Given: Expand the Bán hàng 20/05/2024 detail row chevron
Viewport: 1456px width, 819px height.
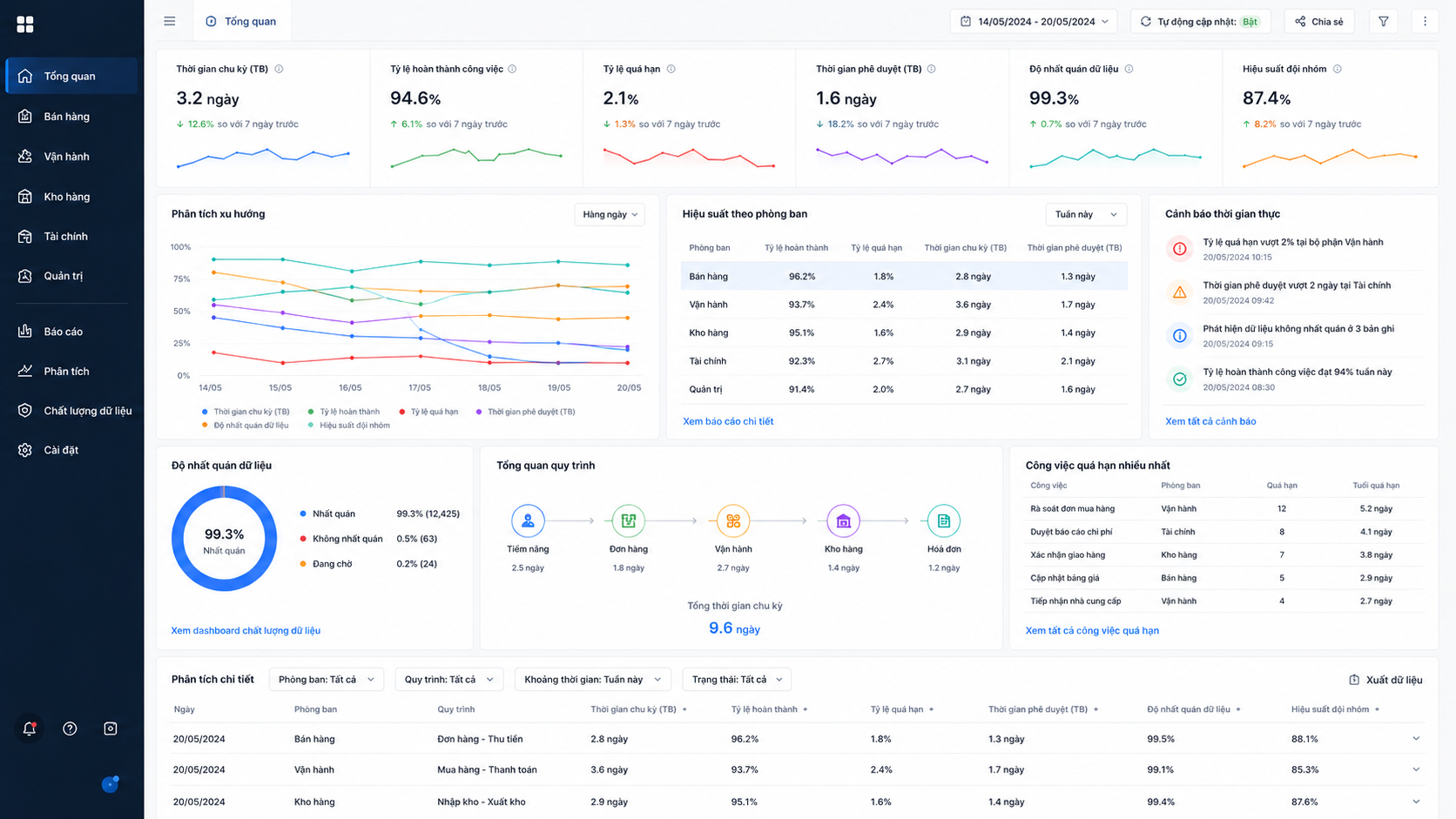Looking at the screenshot, I should 1416,739.
